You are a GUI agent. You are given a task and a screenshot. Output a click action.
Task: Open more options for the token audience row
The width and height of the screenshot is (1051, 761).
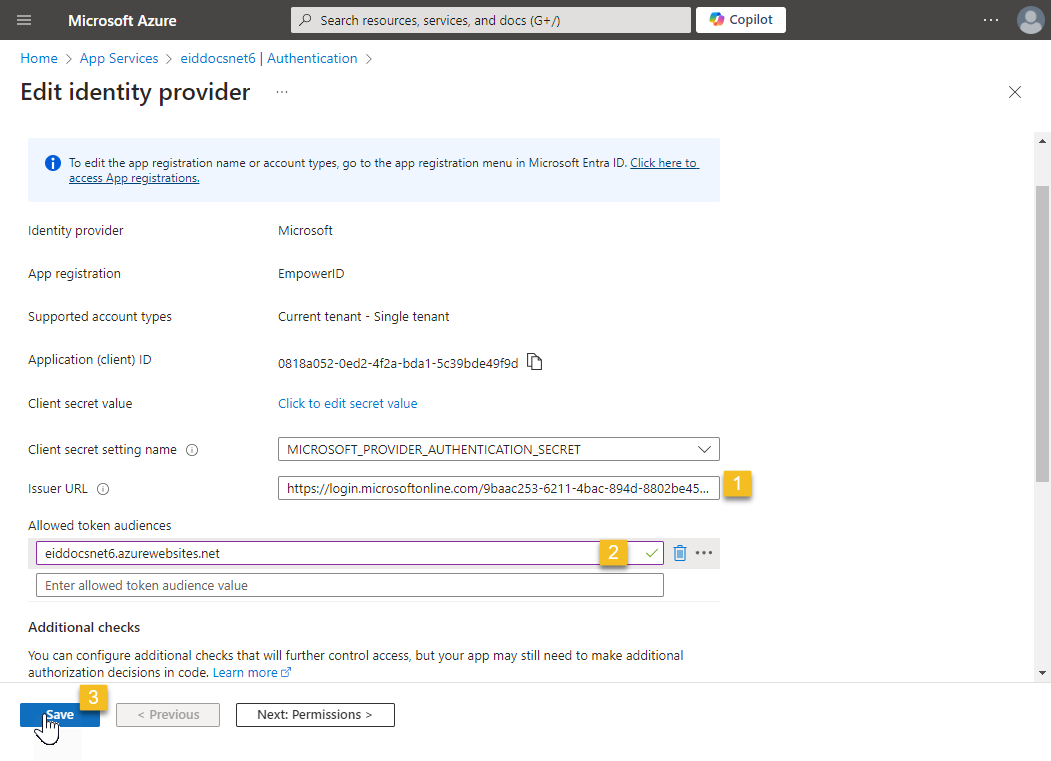(704, 553)
